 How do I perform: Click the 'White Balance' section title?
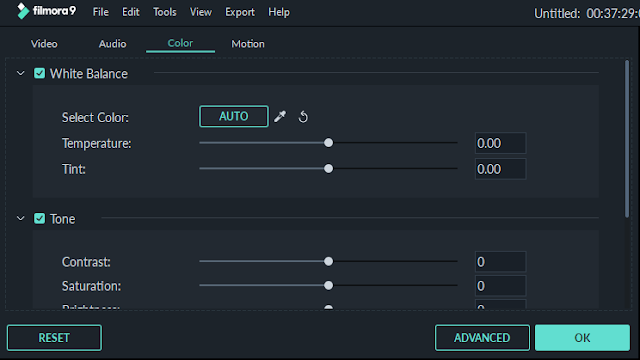click(x=89, y=74)
